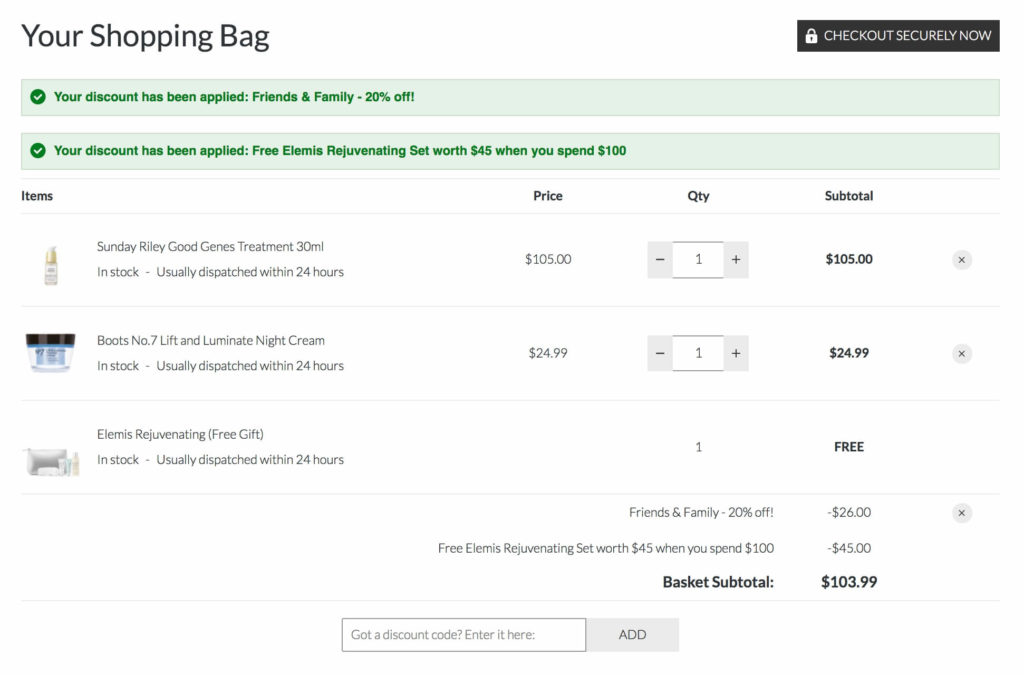Image resolution: width=1024 pixels, height=675 pixels.
Task: Click the $24.99 price of Boots No.7
Action: tap(548, 353)
